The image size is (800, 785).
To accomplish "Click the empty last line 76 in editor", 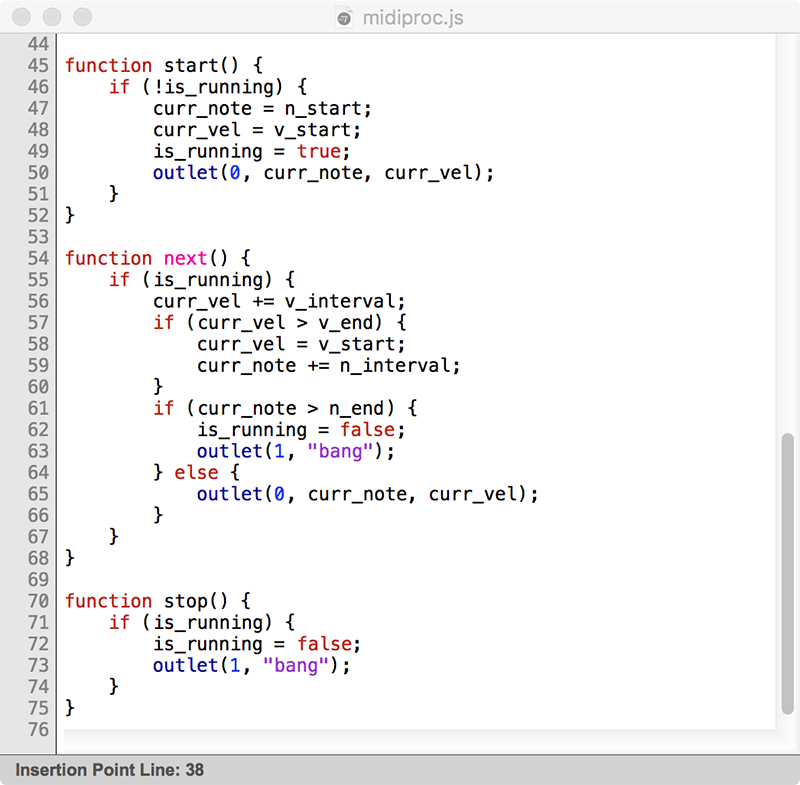I will (419, 729).
